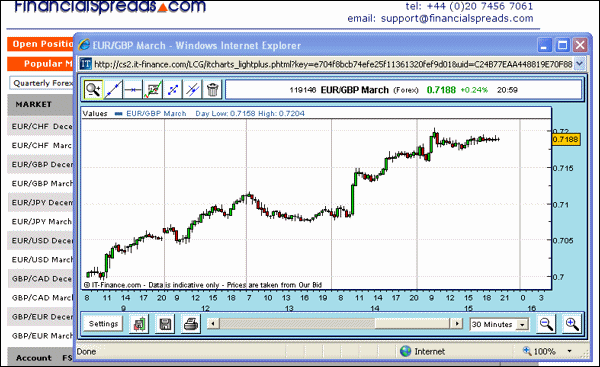
Task: Select GBP/EUR December market row
Action: click(x=41, y=317)
